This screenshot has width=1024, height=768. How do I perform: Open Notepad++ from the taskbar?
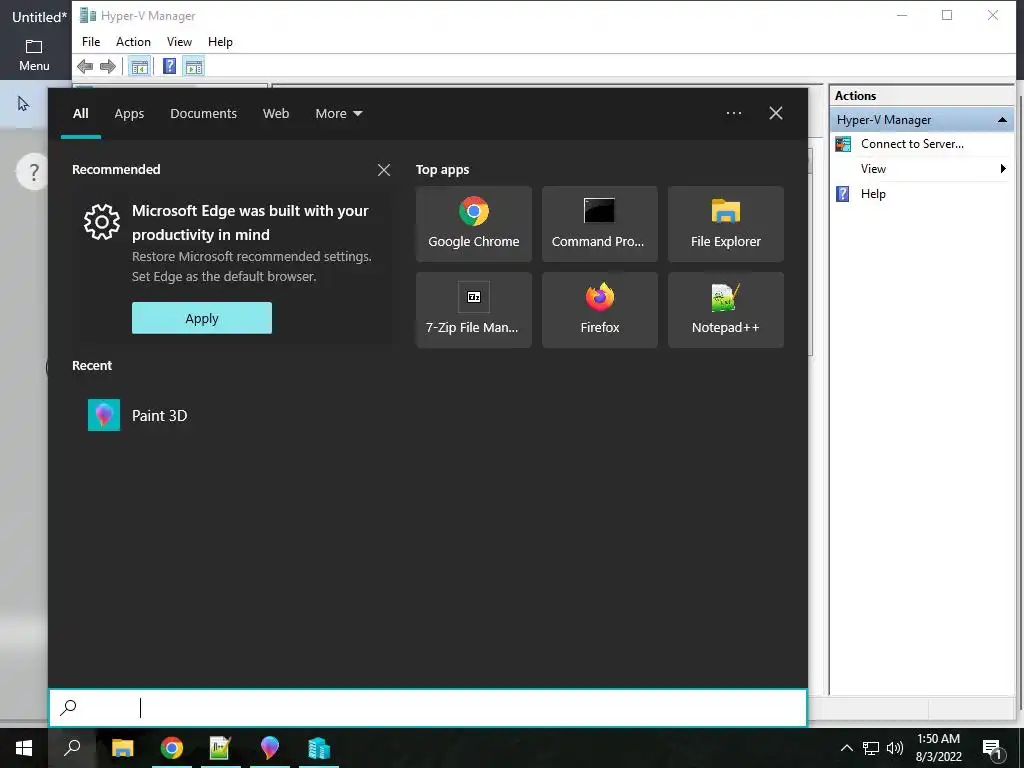coord(220,748)
